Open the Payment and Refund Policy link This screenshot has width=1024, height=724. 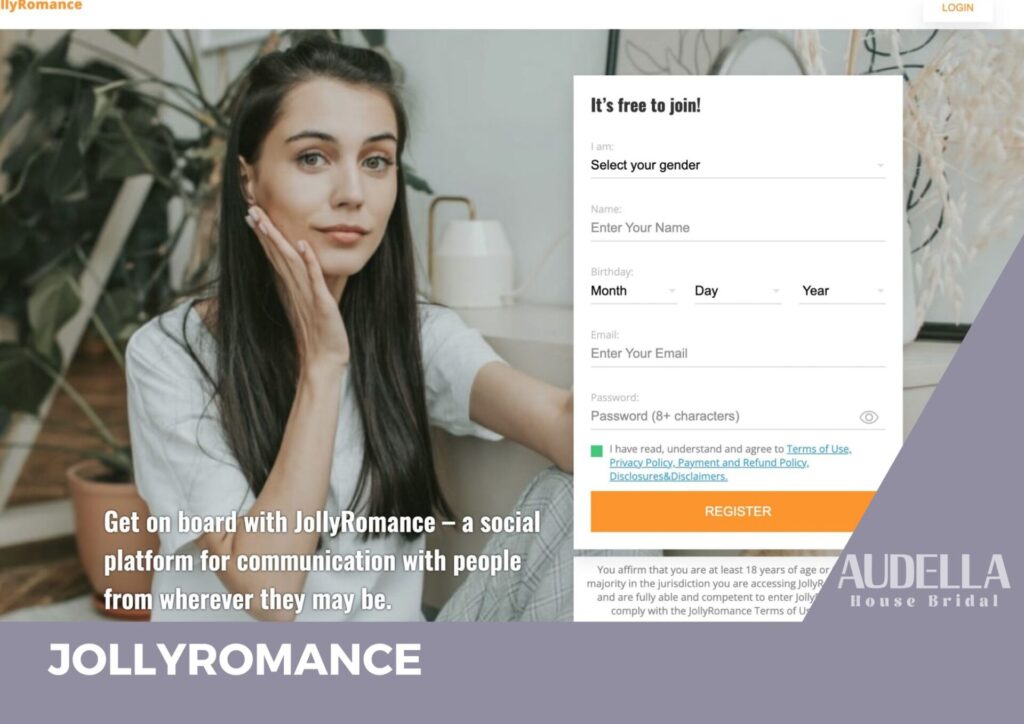[744, 462]
